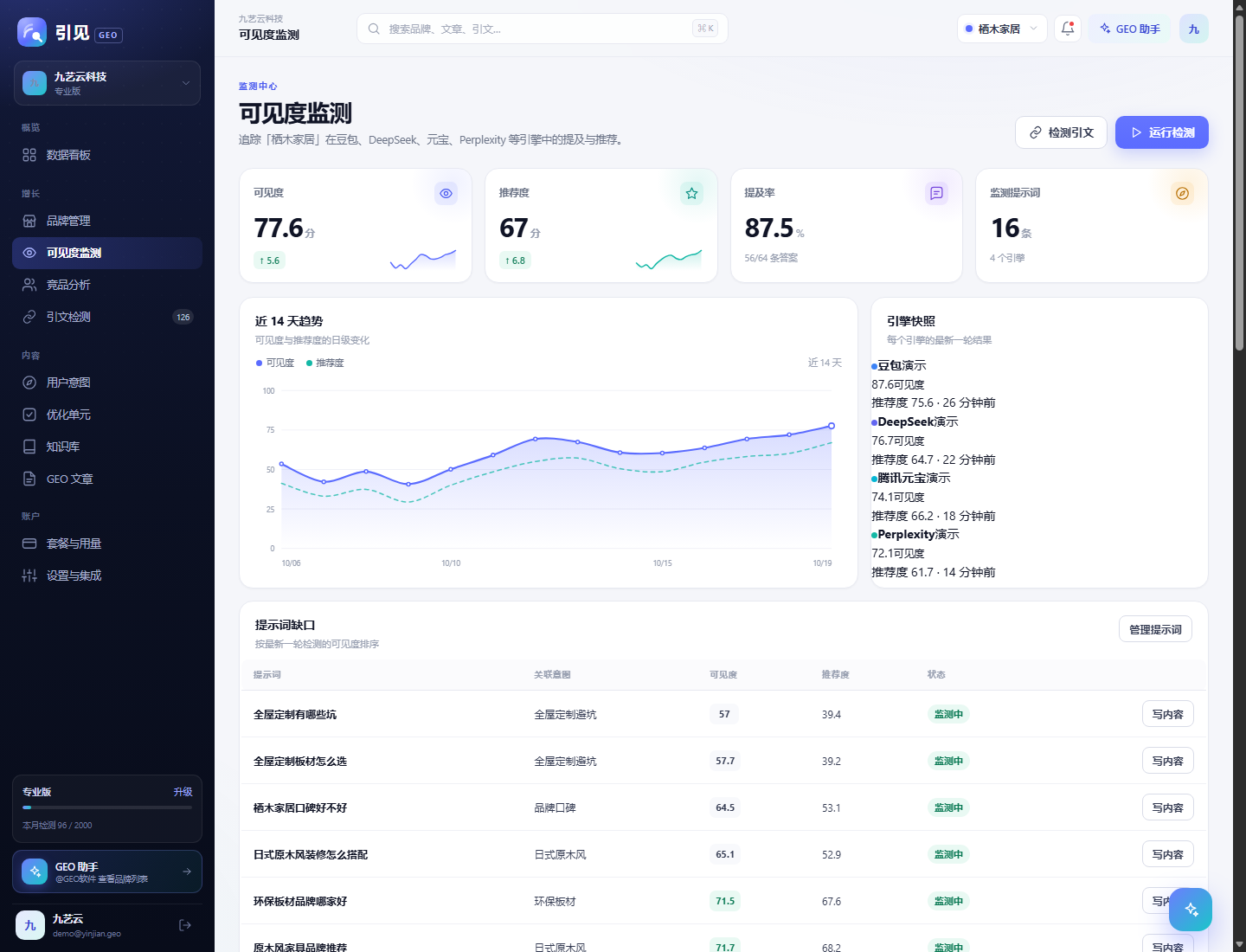Open 优化单元 in the sidebar
This screenshot has height=952, width=1246.
pyautogui.click(x=107, y=415)
